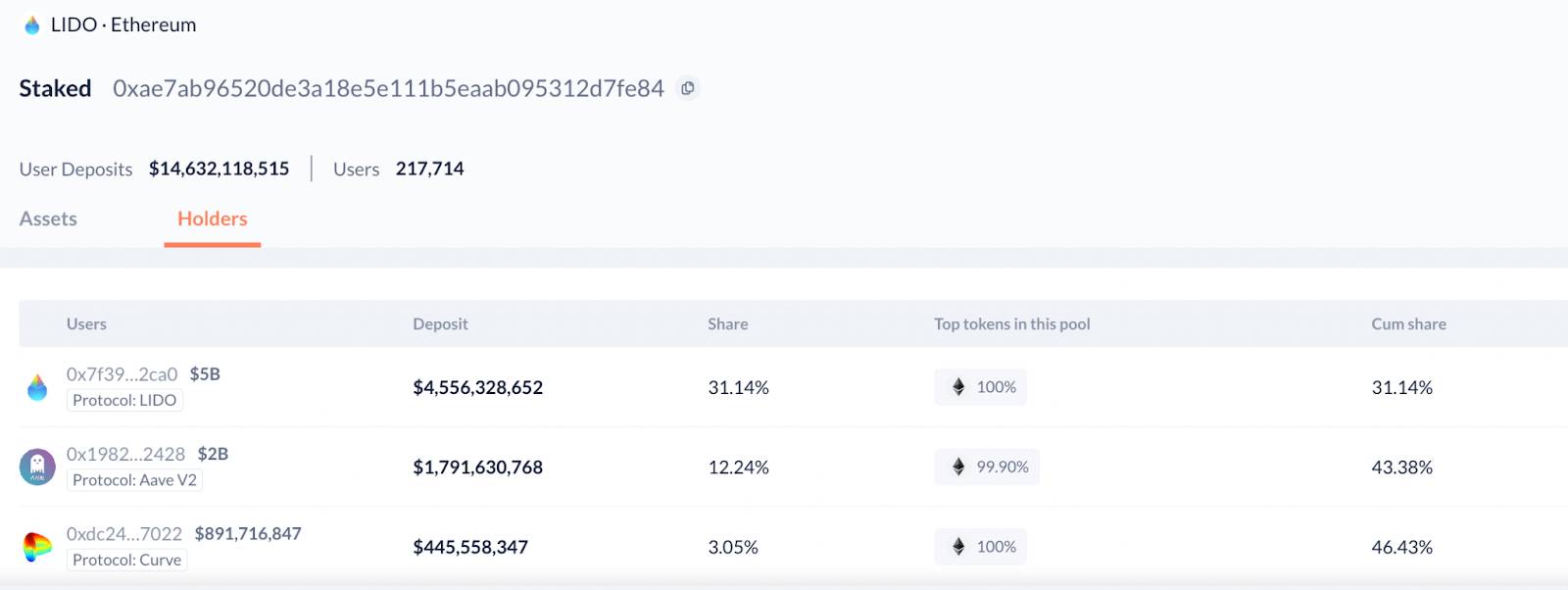Click the deposit amount $1,791,630,768
The width and height of the screenshot is (1568, 590).
(478, 467)
